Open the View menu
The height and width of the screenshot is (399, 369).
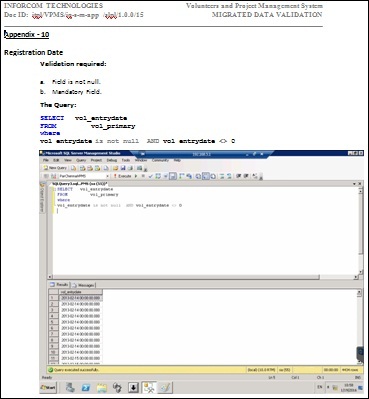click(67, 160)
